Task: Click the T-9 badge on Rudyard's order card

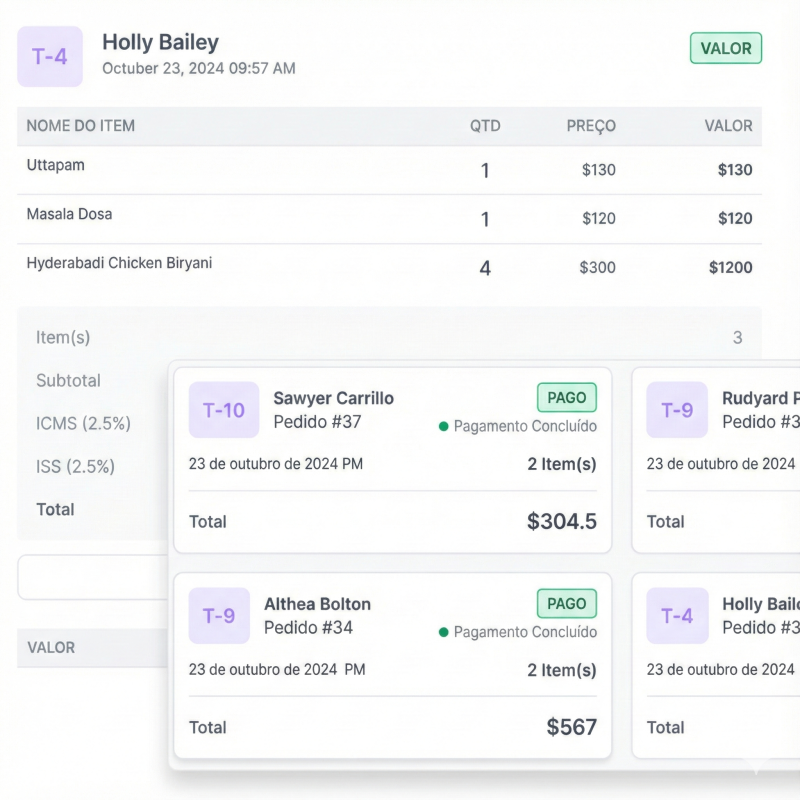Action: point(677,410)
